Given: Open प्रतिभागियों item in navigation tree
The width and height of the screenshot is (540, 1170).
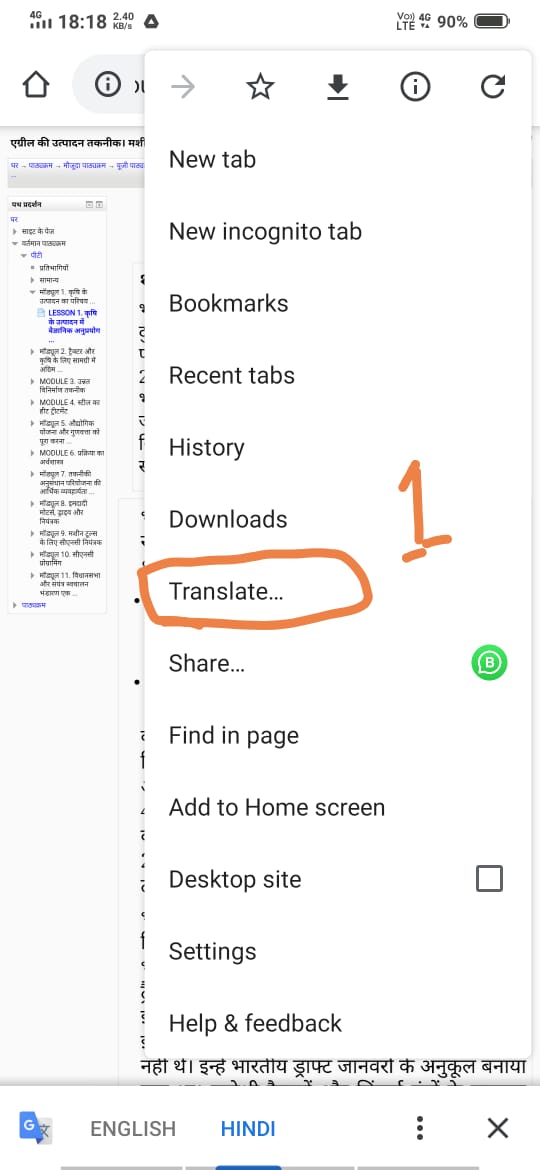Looking at the screenshot, I should click(54, 267).
